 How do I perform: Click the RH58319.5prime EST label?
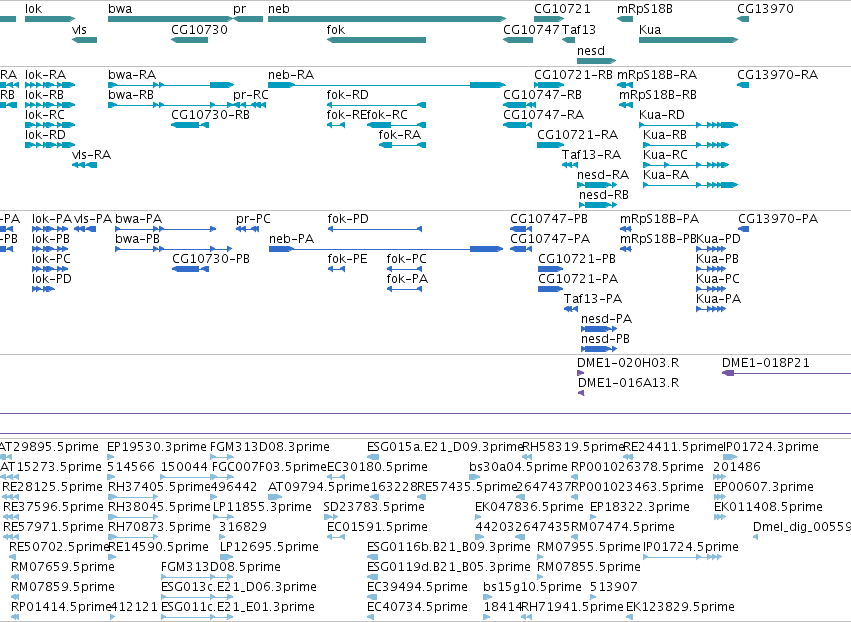tap(573, 447)
